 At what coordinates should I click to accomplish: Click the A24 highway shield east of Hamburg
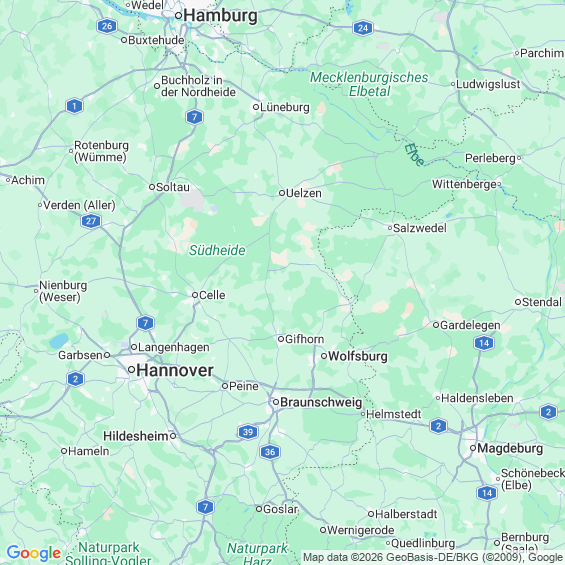click(x=363, y=28)
